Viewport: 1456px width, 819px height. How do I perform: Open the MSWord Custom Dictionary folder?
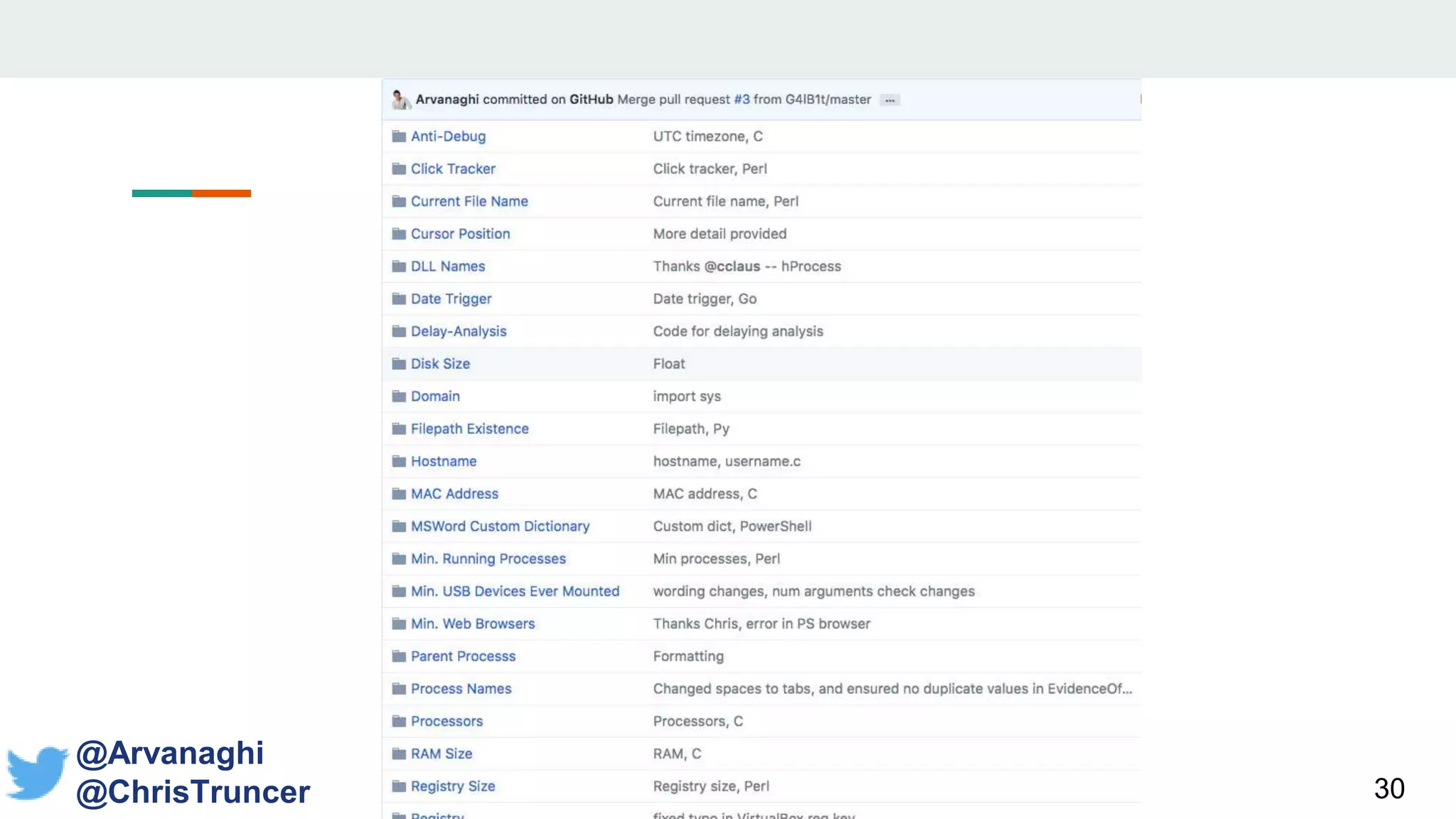pyautogui.click(x=500, y=527)
